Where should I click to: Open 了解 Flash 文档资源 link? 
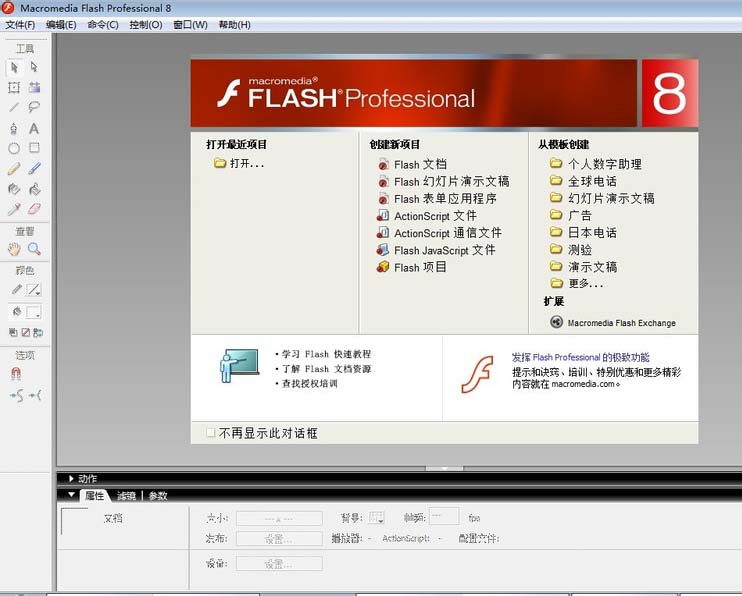326,369
